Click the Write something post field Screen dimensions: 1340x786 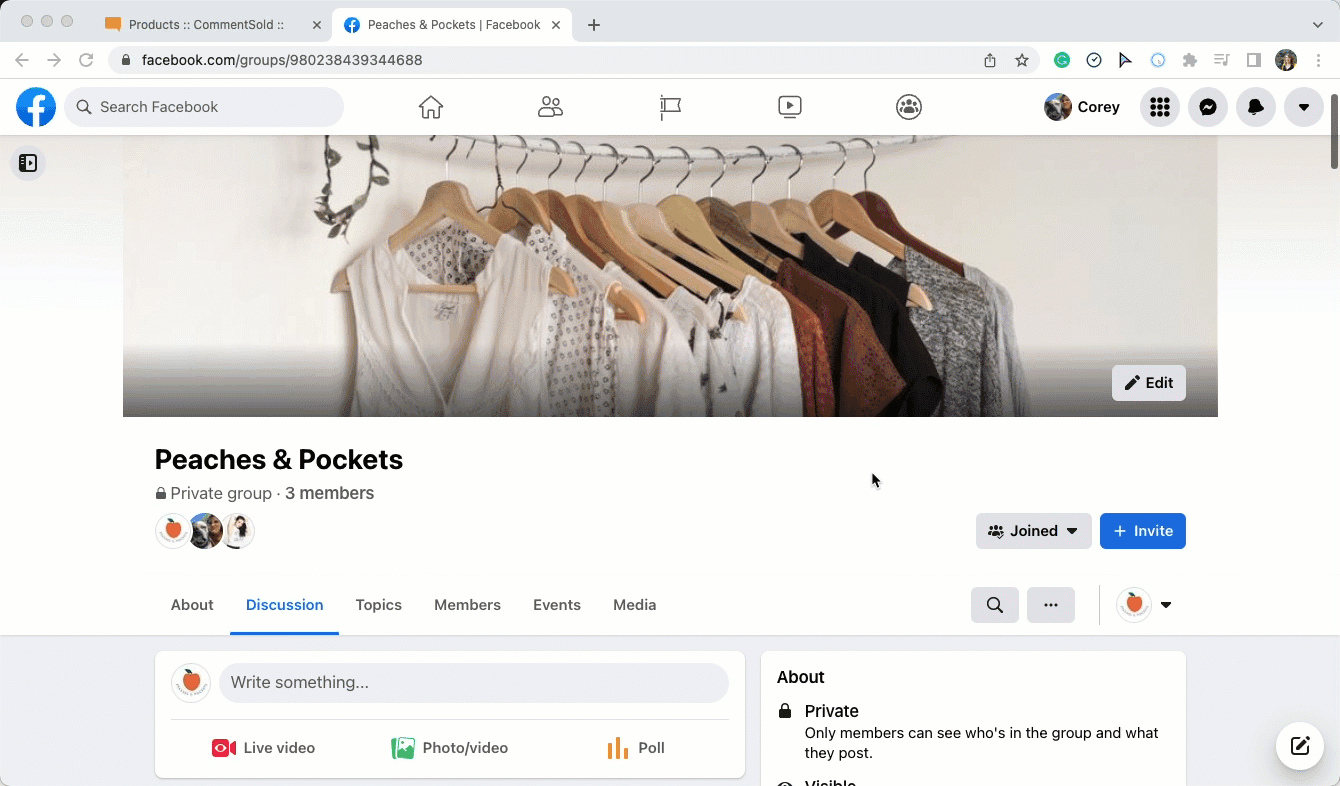[473, 683]
